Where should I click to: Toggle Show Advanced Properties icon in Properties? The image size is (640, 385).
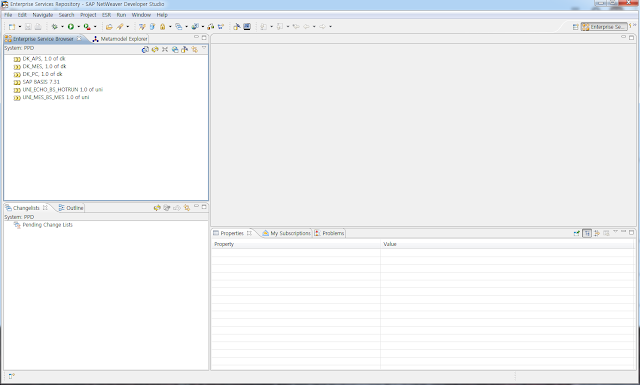pos(597,233)
